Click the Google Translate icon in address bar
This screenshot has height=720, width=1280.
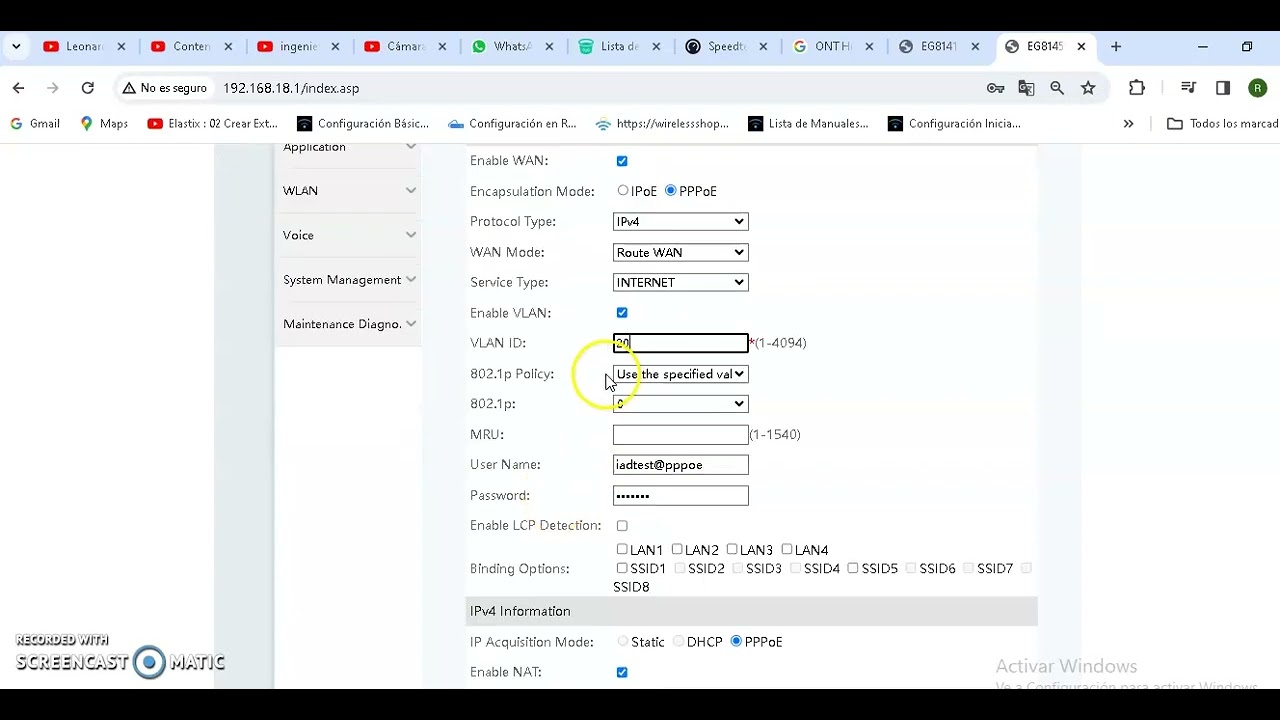pos(1026,88)
